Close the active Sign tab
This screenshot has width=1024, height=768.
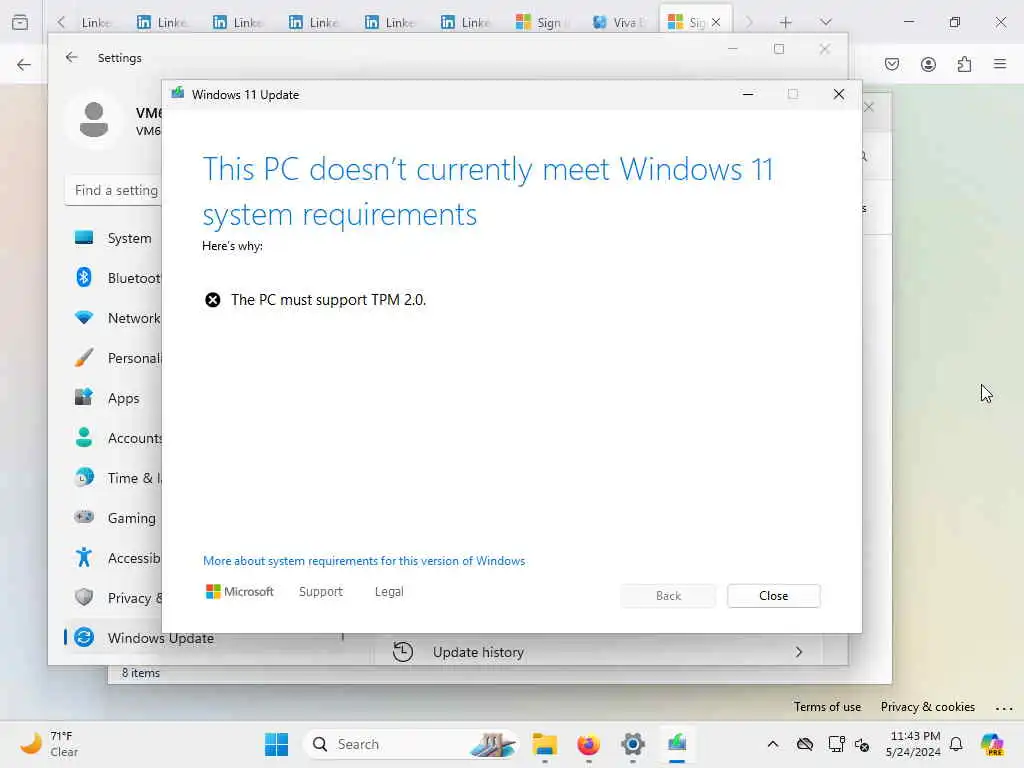[716, 22]
